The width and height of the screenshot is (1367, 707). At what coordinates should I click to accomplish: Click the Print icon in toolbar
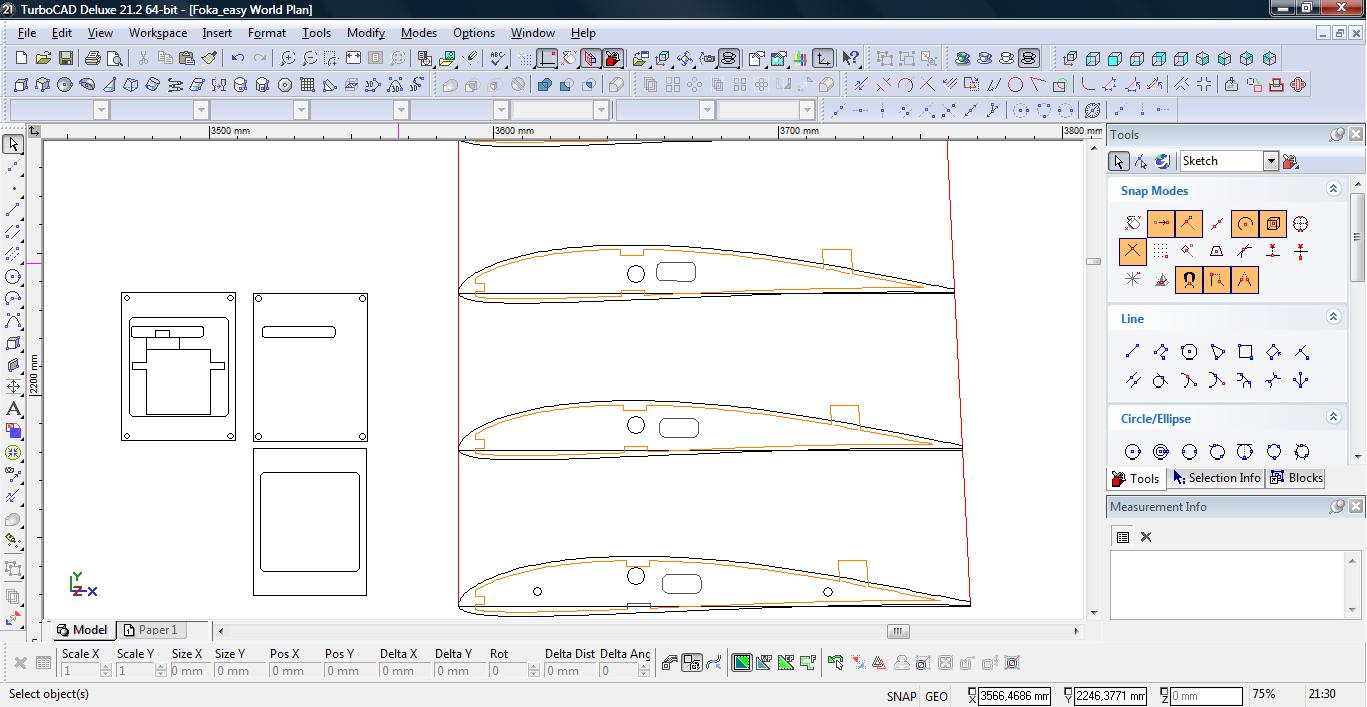point(93,59)
